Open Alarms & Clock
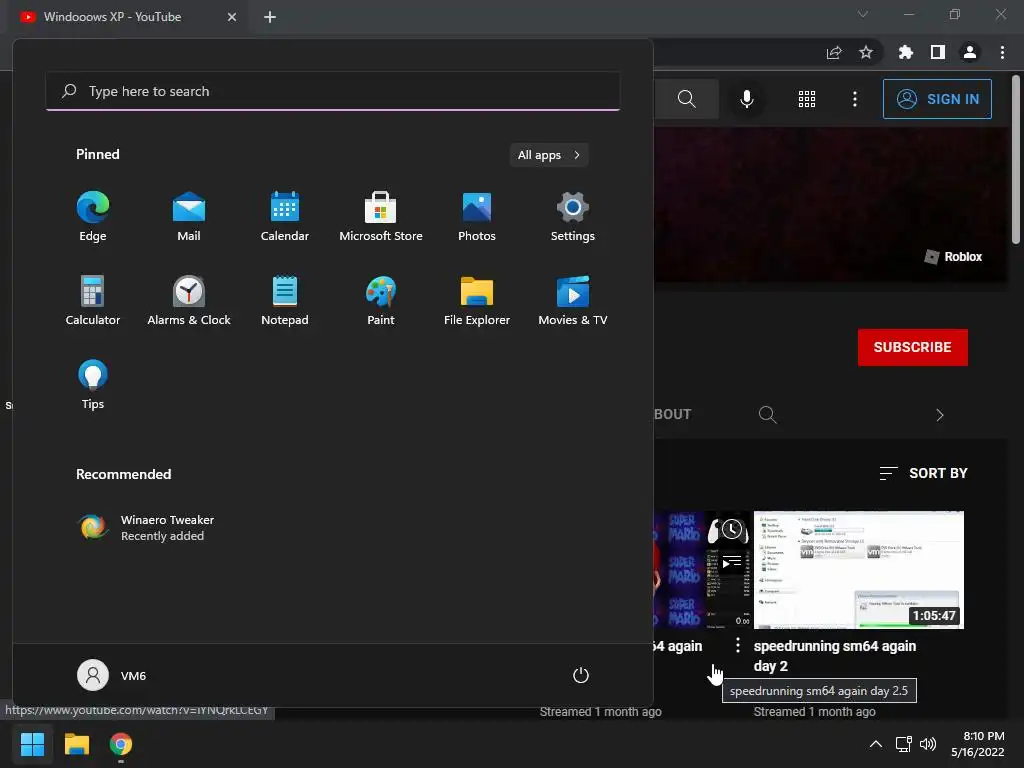Image resolution: width=1024 pixels, height=768 pixels. tap(189, 301)
